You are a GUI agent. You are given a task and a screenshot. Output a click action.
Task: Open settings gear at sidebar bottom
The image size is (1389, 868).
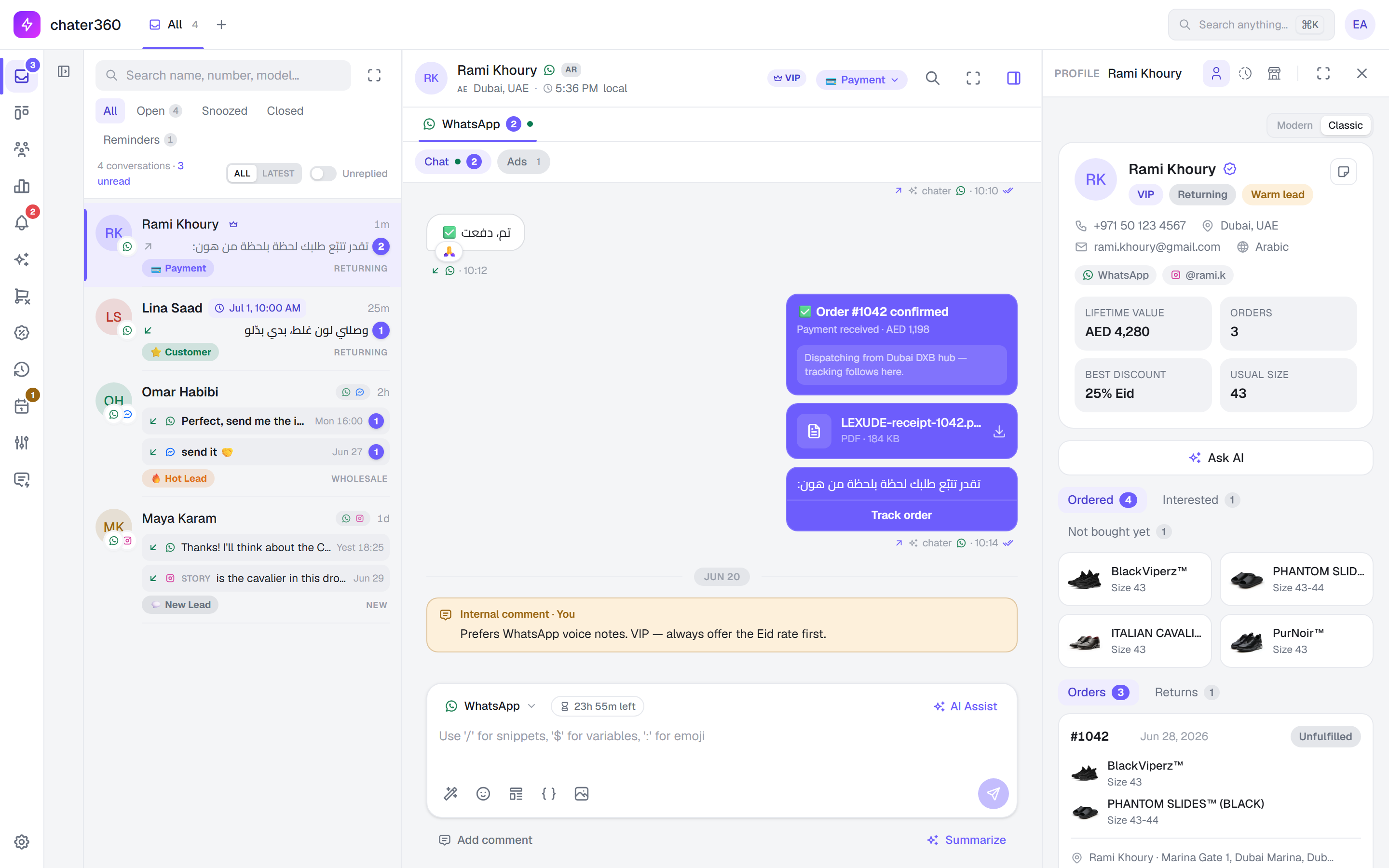[22, 841]
